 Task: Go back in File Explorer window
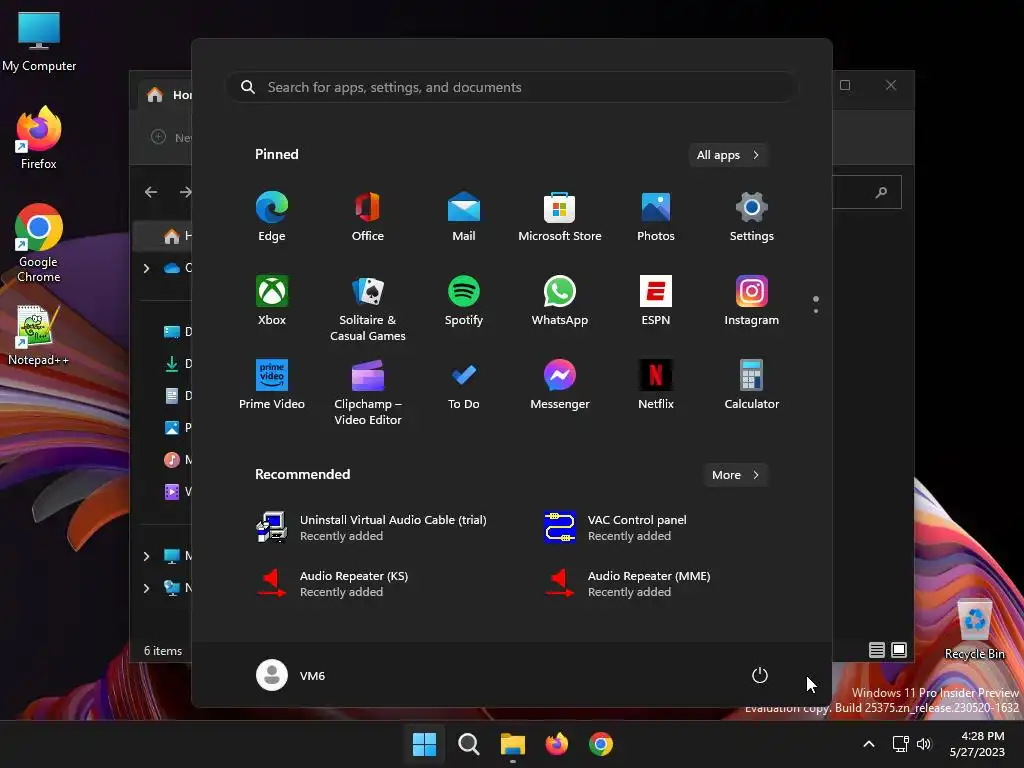151,192
